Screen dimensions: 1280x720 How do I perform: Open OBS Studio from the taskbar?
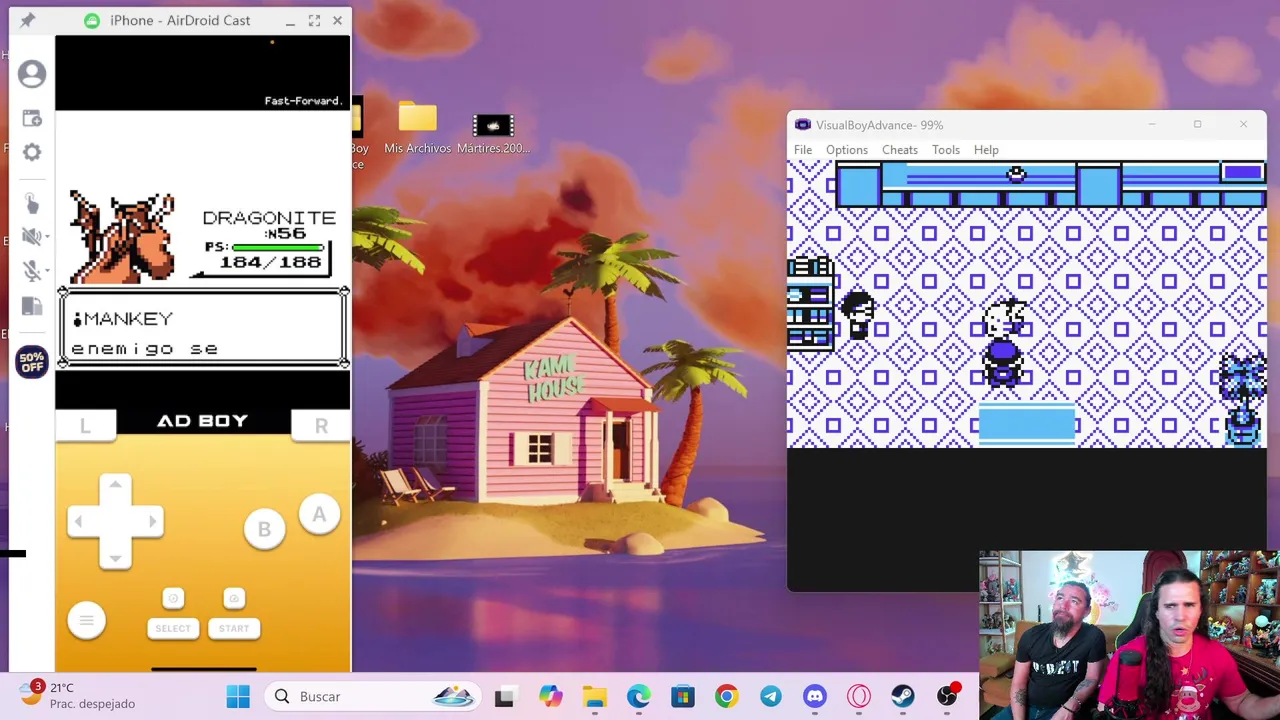click(x=947, y=696)
